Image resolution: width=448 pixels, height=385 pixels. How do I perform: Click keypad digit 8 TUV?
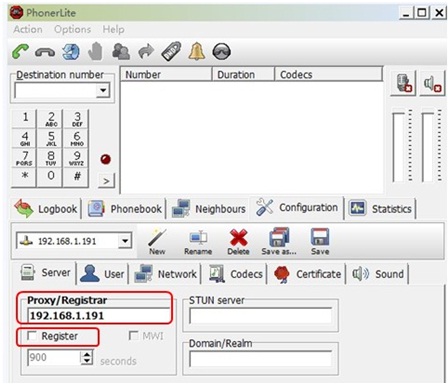51,158
